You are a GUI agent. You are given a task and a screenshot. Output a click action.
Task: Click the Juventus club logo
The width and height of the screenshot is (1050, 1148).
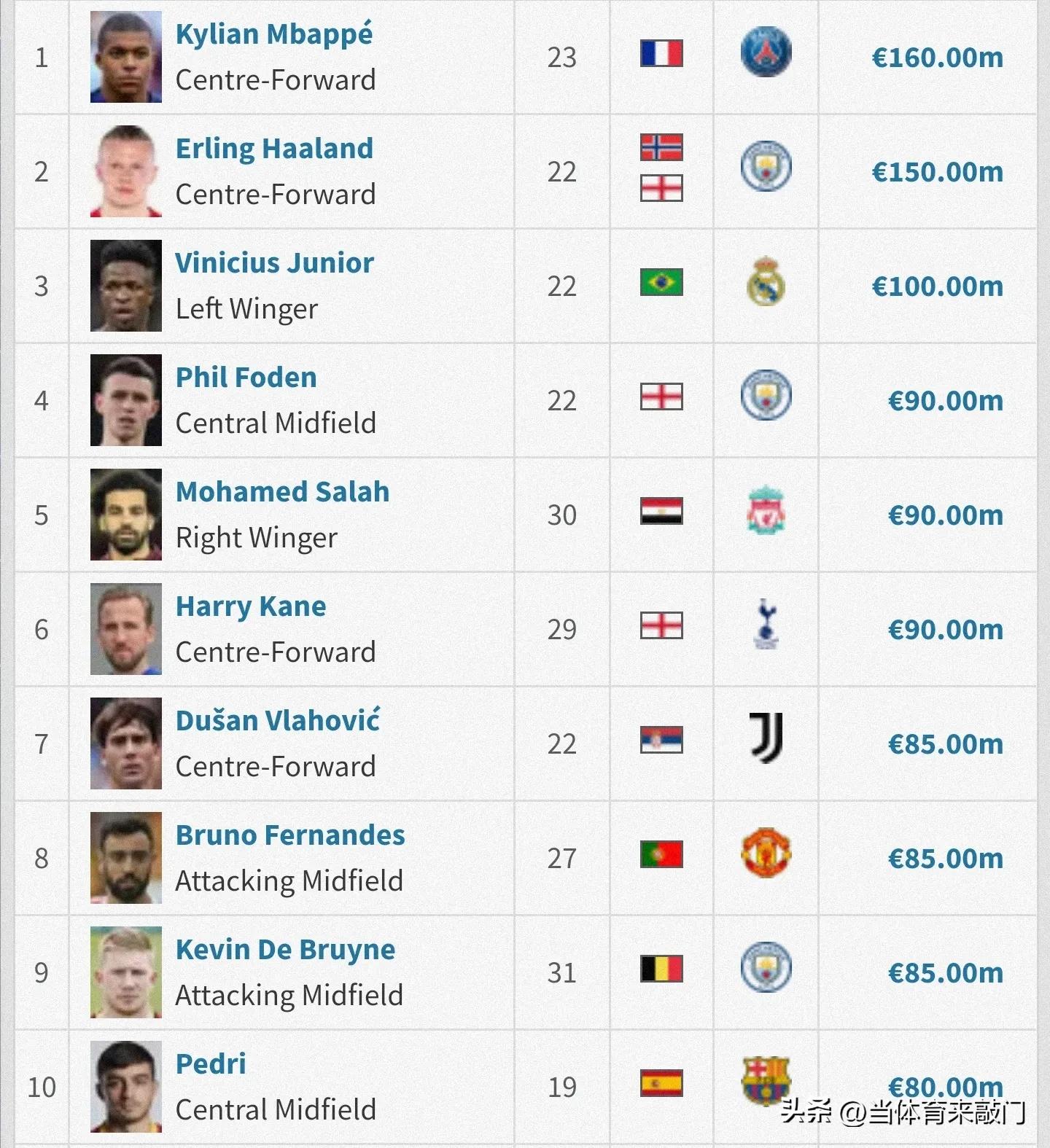[x=766, y=738]
